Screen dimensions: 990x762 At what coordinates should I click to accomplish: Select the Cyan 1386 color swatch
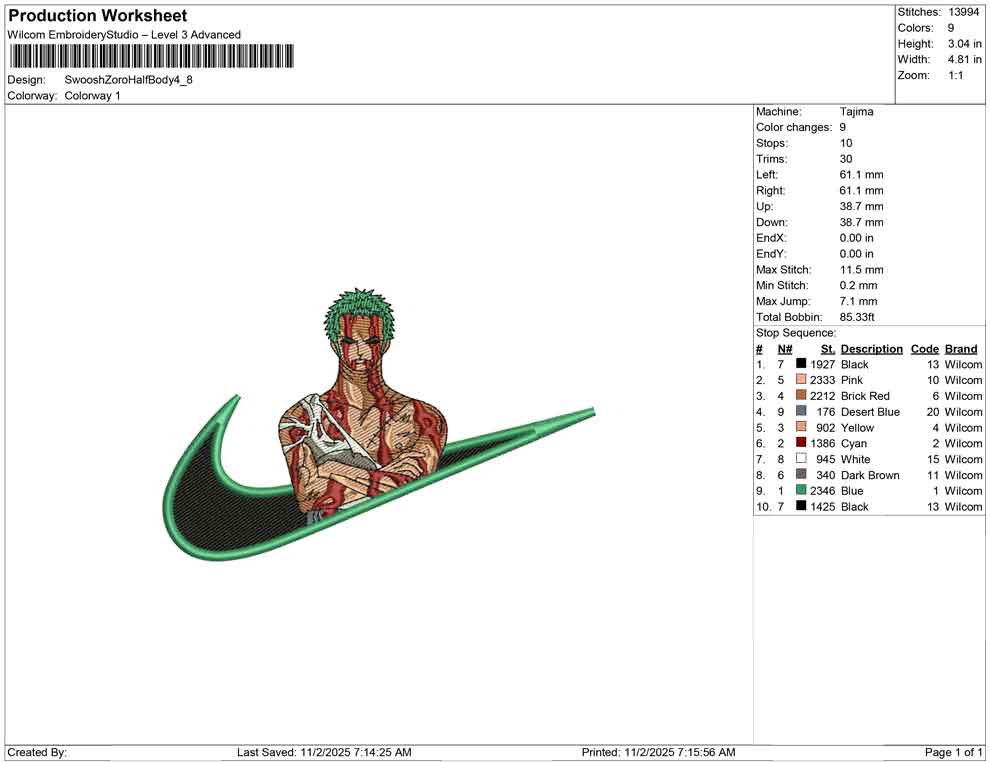pos(800,443)
